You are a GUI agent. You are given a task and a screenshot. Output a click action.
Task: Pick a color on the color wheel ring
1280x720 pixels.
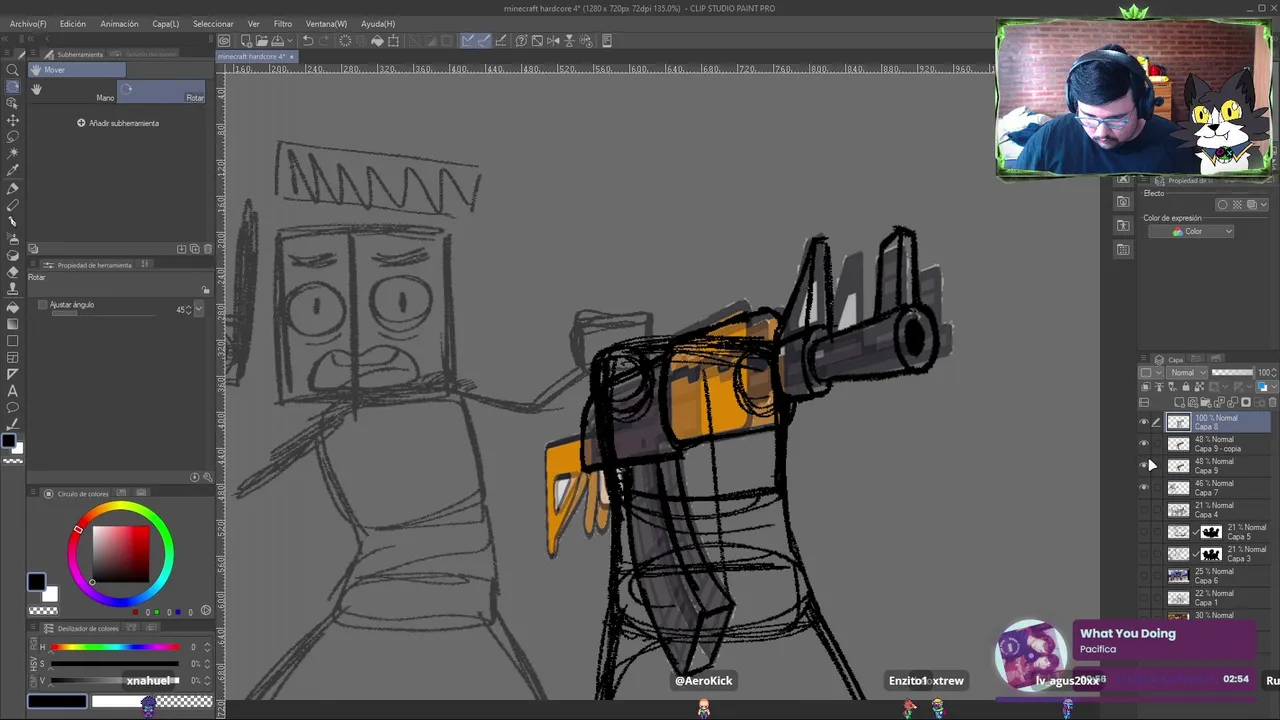(121, 507)
